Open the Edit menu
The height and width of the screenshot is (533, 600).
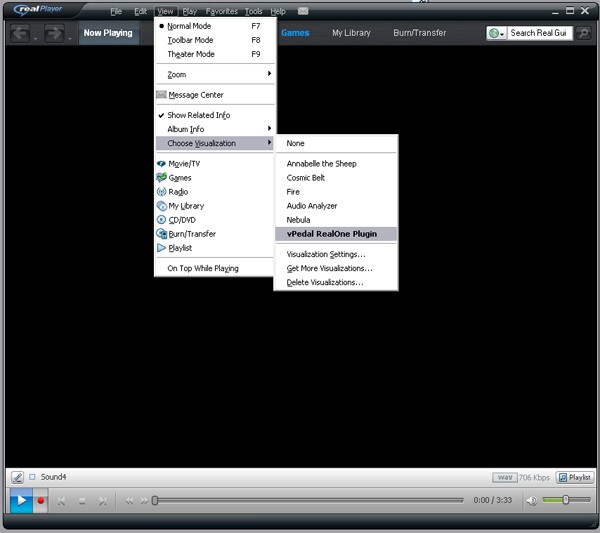(140, 11)
